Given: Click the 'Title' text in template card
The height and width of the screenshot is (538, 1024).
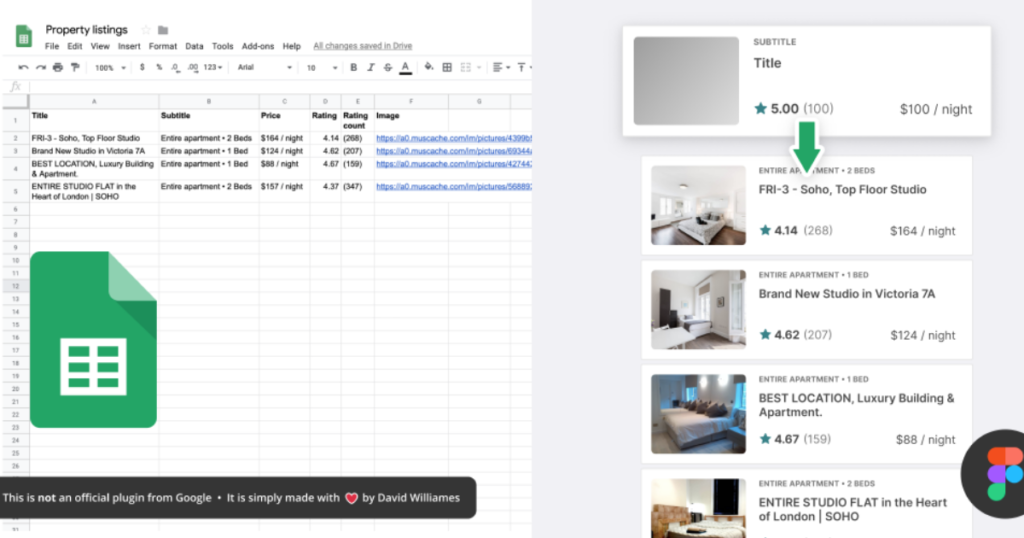Looking at the screenshot, I should (767, 63).
